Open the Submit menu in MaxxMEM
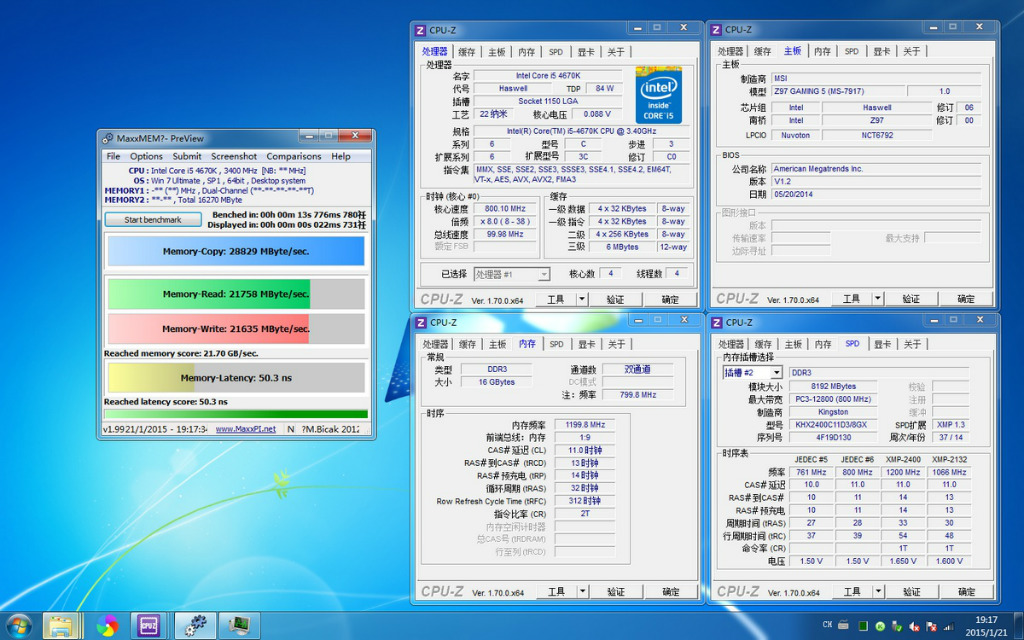The image size is (1024, 640). tap(187, 156)
